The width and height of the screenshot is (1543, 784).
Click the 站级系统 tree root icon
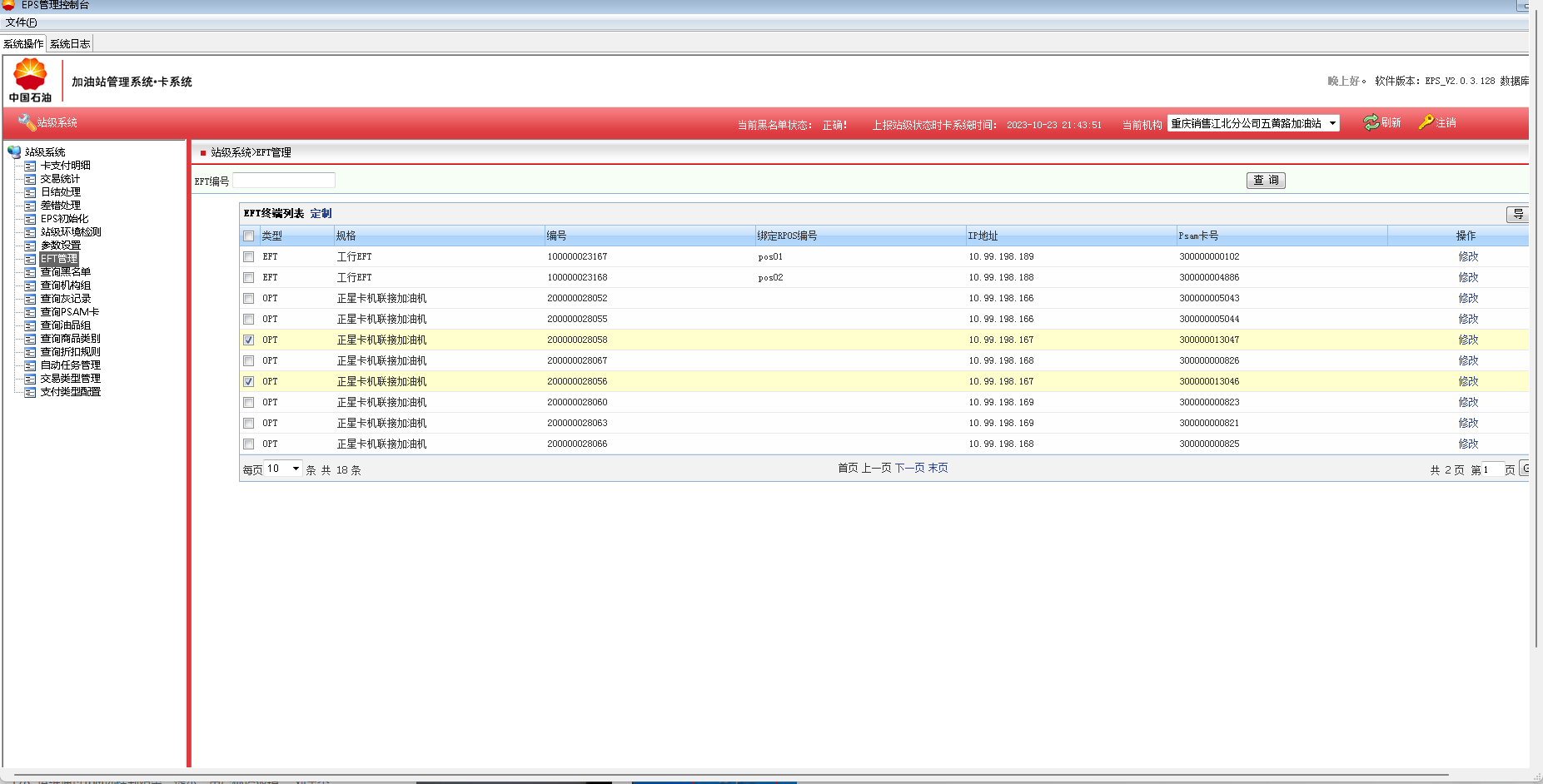coord(14,152)
